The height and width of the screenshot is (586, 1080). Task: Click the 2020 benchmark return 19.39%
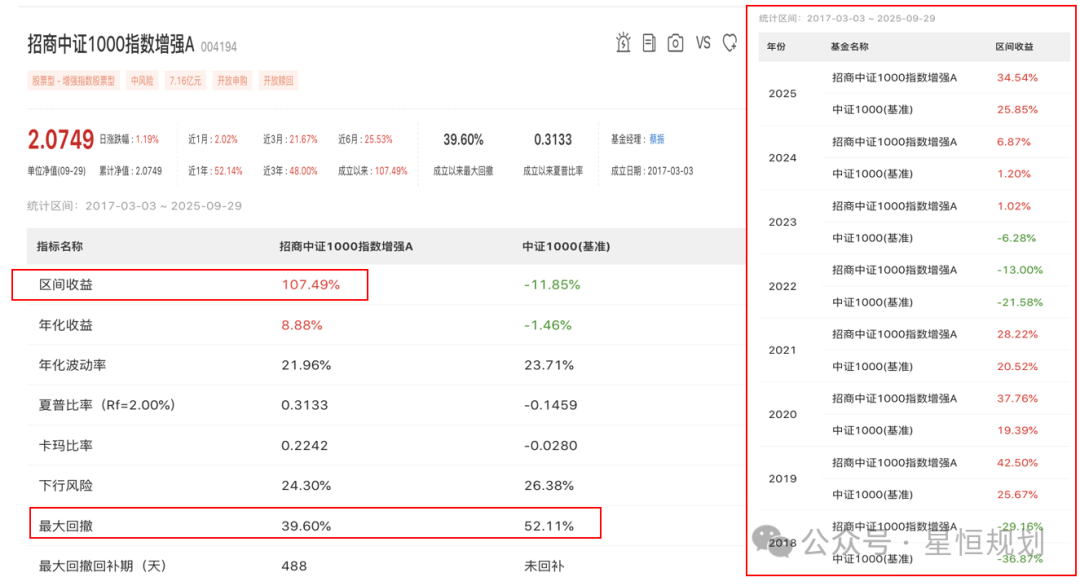coord(1017,430)
